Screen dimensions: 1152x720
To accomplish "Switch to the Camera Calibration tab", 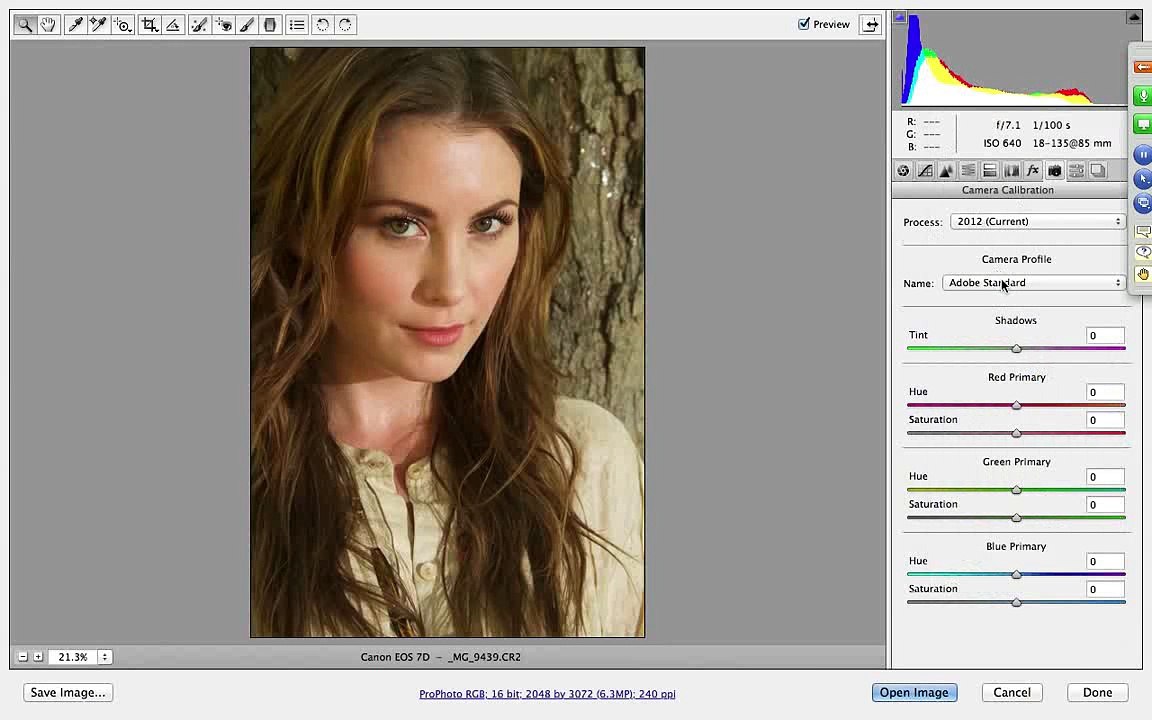I will pos(1054,170).
